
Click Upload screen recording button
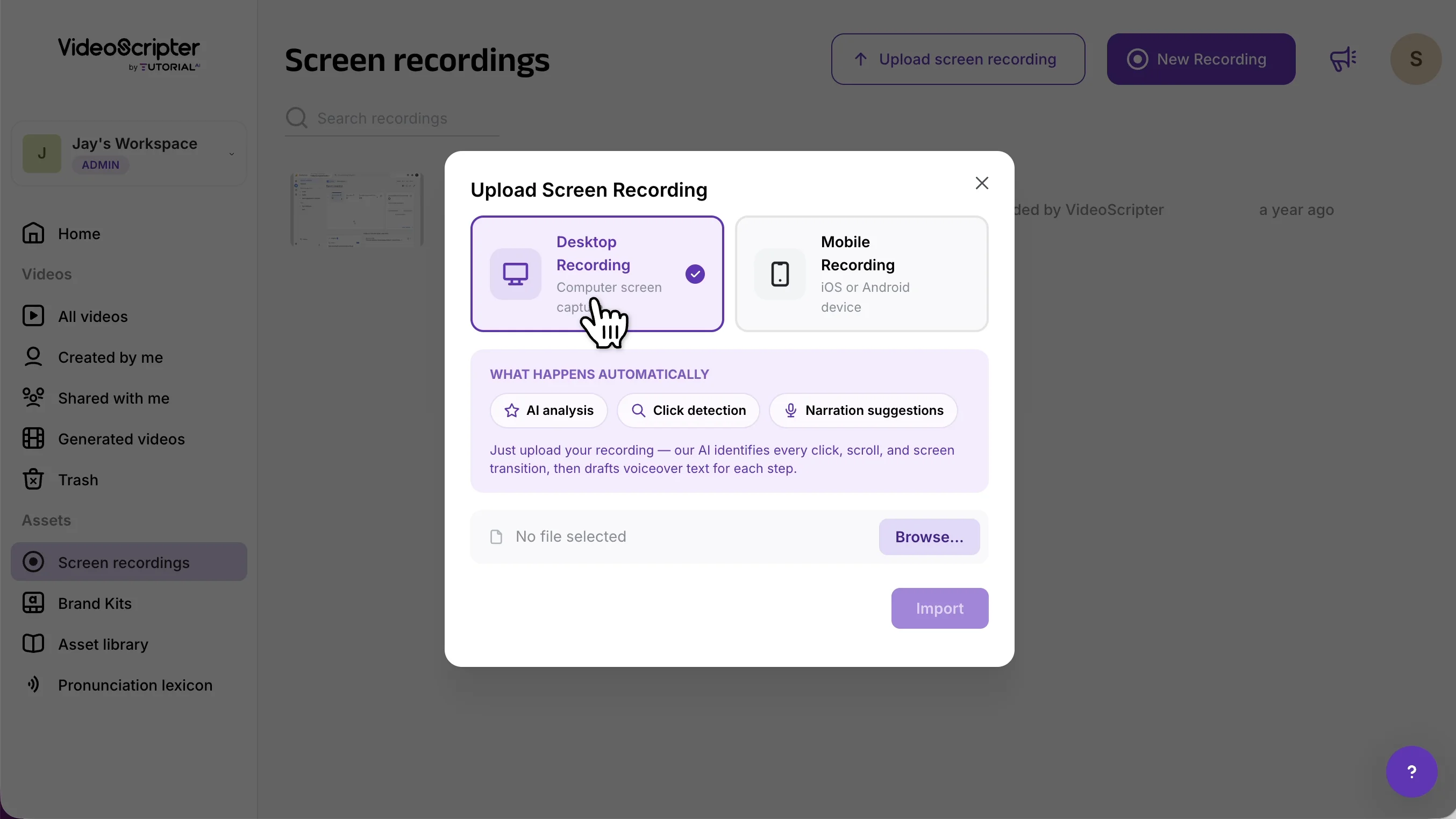coord(958,59)
